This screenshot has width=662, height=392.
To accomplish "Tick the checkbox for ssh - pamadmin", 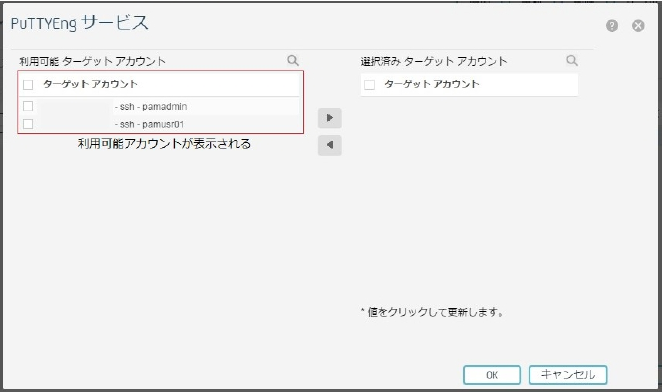I will (x=28, y=106).
